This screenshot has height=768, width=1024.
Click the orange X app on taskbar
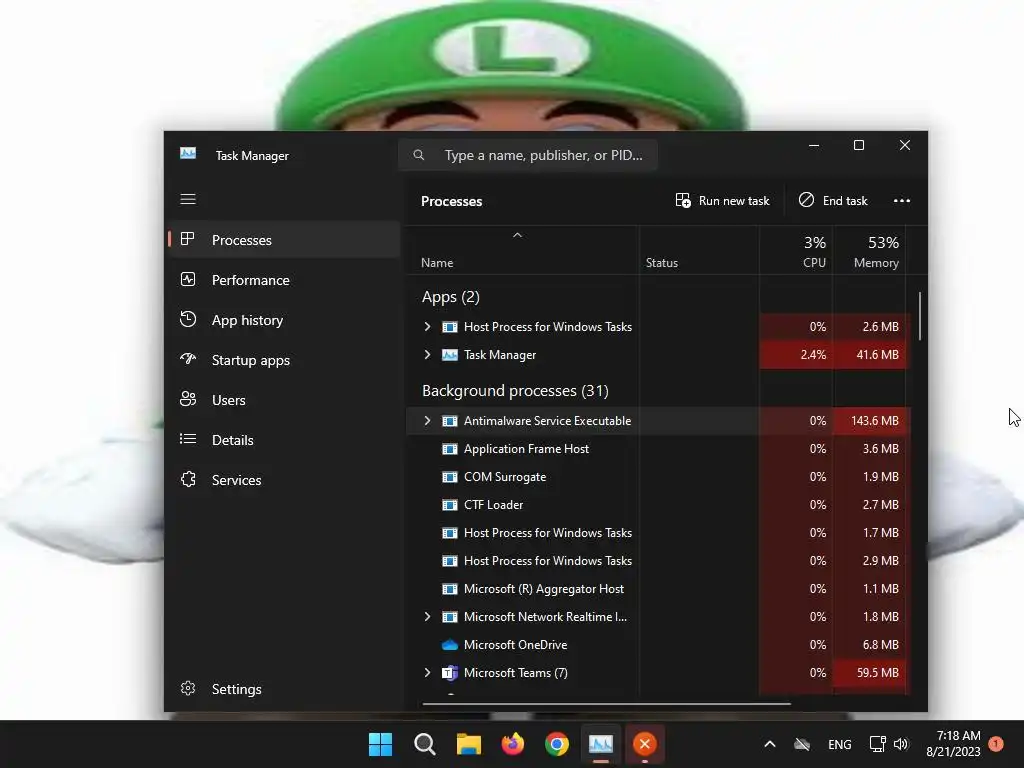[x=645, y=744]
